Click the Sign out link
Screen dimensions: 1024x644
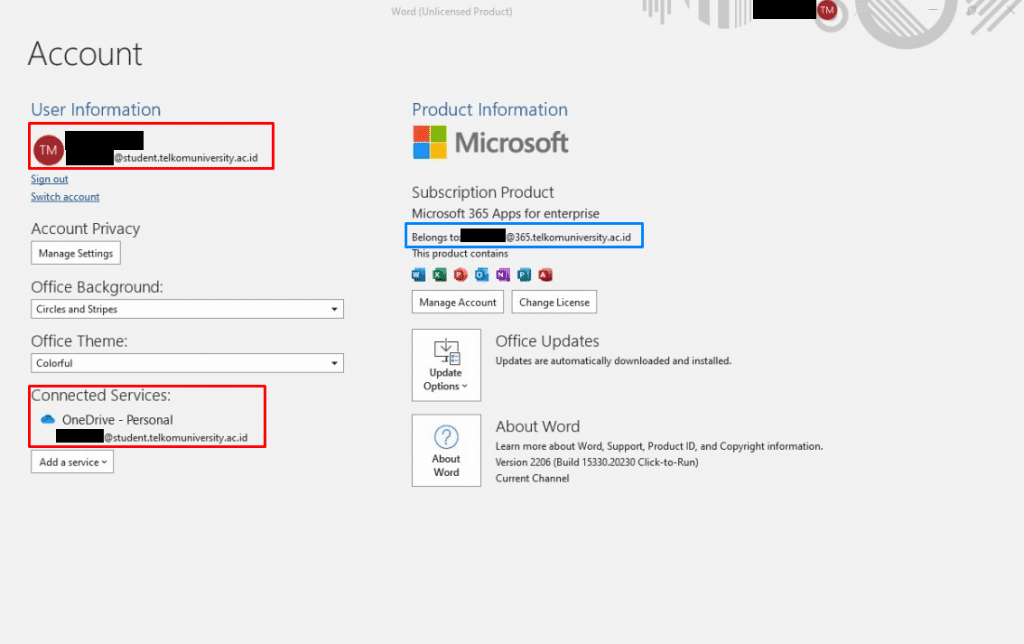pyautogui.click(x=49, y=179)
